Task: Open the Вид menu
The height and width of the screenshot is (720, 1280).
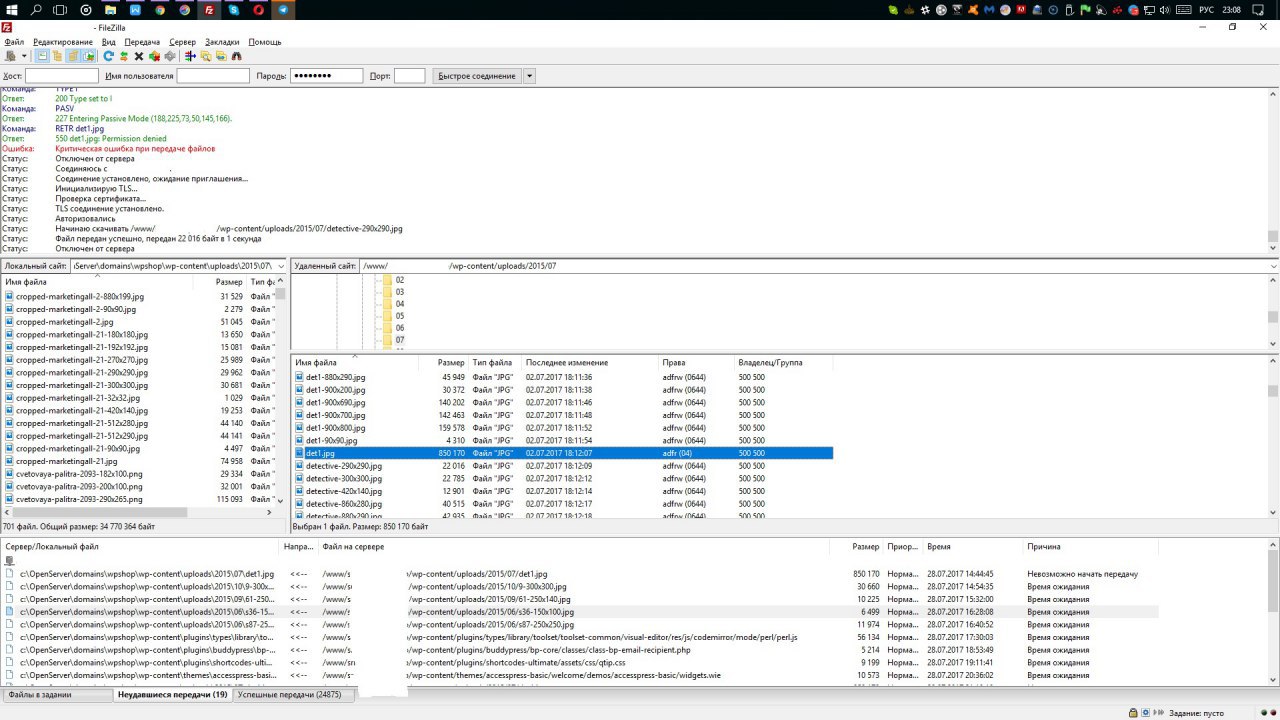Action: (109, 42)
